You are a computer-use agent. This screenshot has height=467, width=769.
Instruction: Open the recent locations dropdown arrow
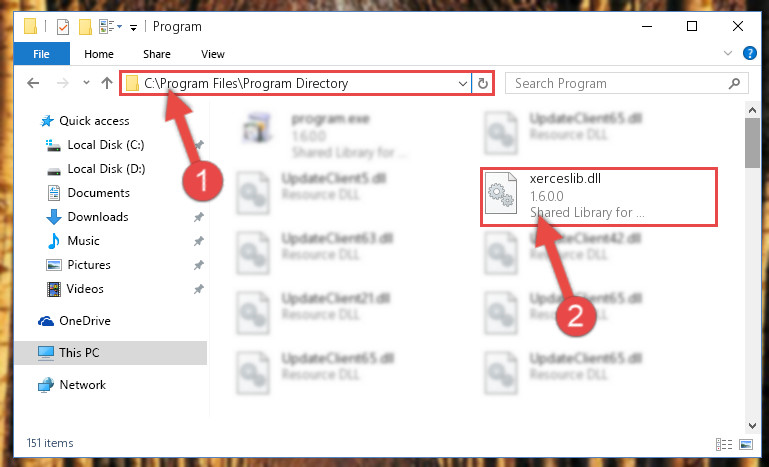point(86,83)
